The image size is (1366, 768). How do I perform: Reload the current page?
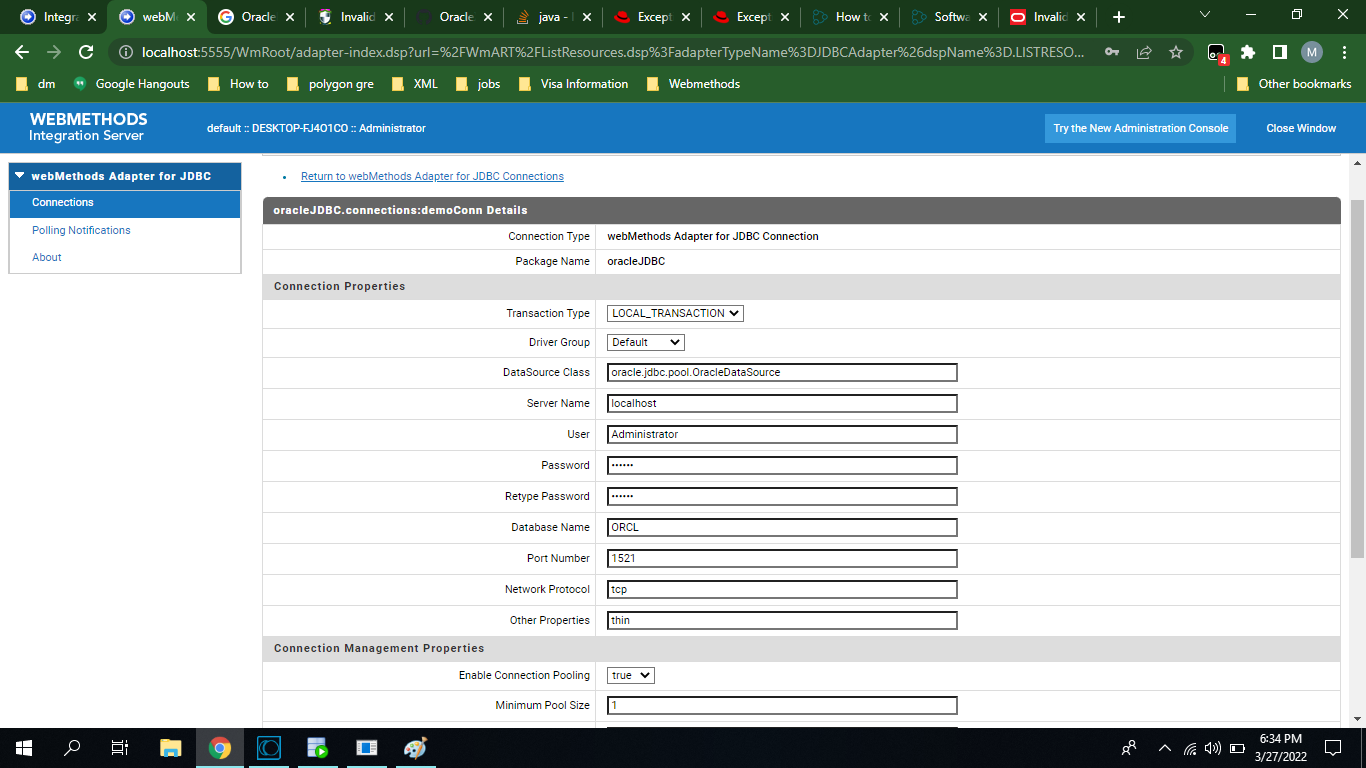click(x=86, y=52)
